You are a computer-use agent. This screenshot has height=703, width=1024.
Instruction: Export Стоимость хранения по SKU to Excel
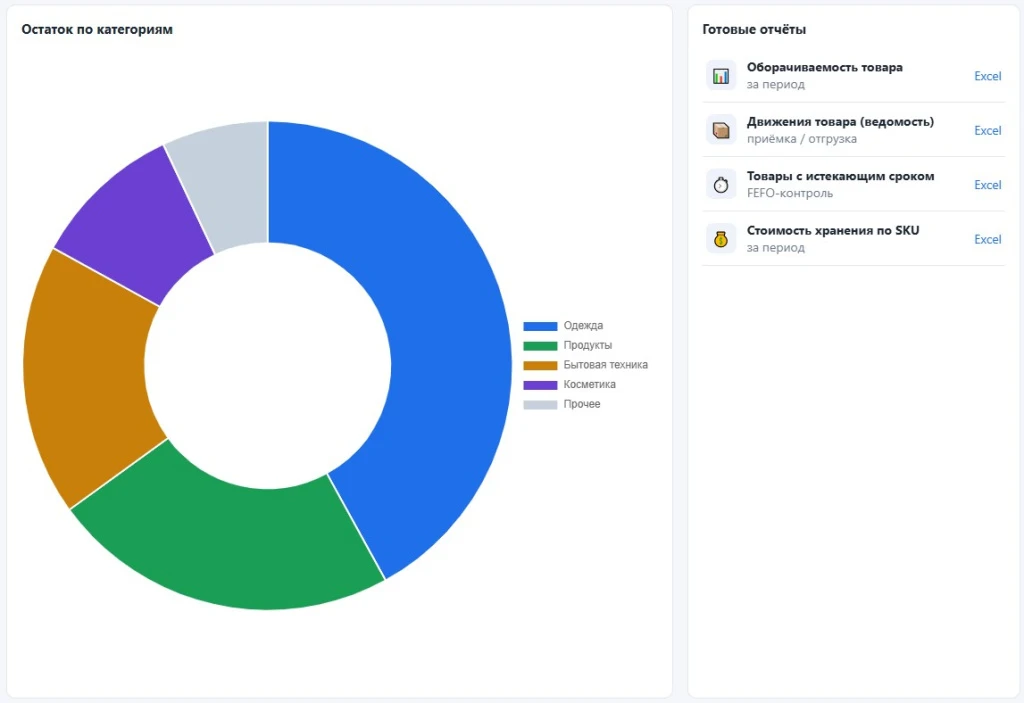point(987,239)
